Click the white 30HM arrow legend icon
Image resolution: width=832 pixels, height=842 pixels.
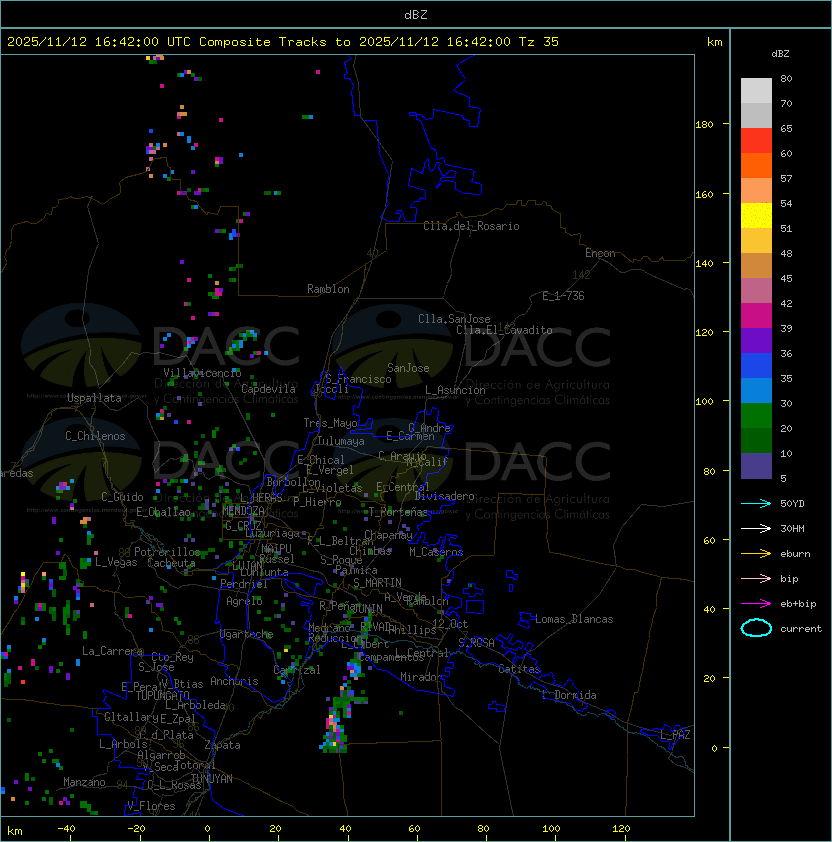(756, 528)
